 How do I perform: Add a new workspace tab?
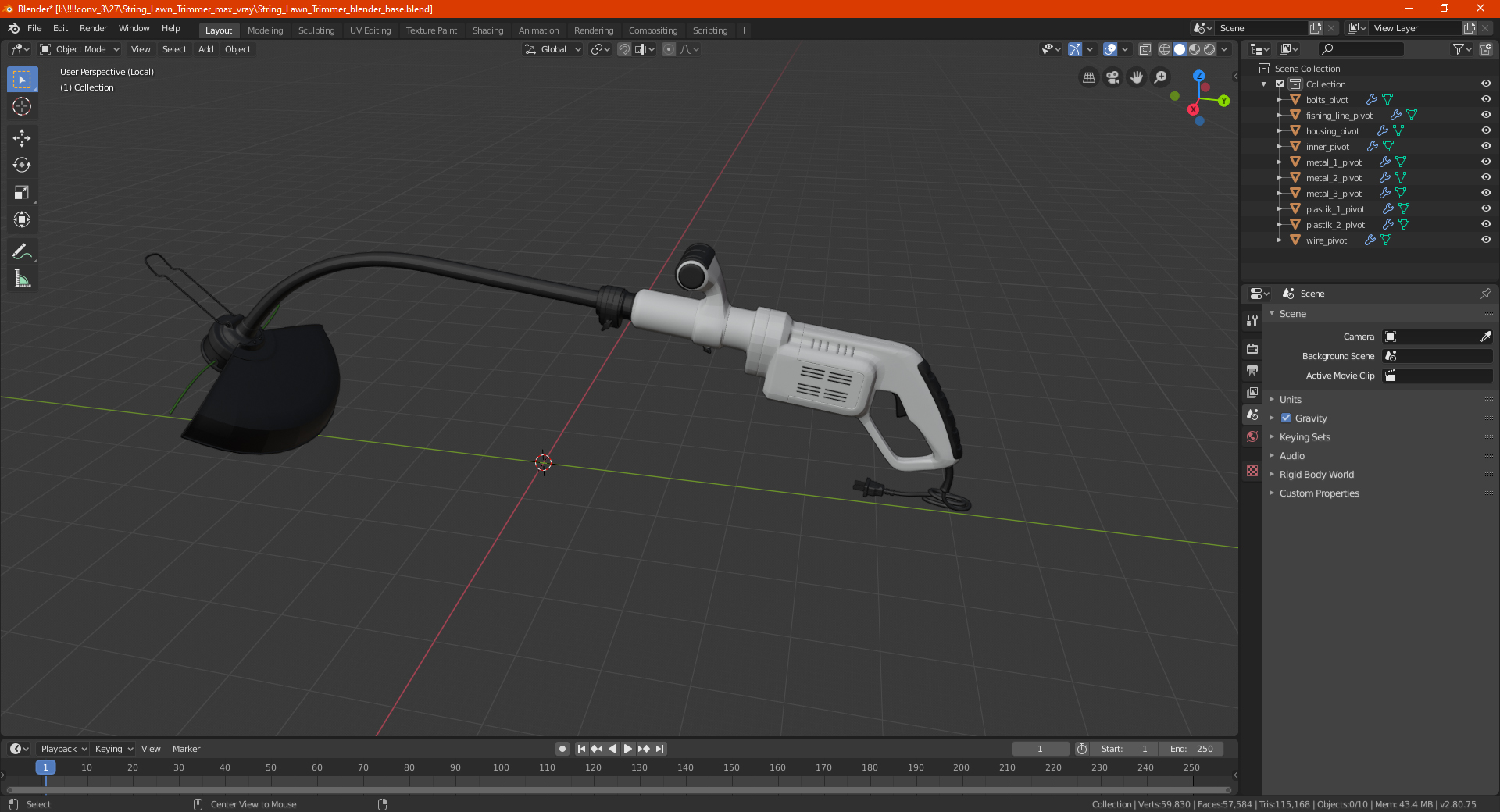pyautogui.click(x=744, y=30)
